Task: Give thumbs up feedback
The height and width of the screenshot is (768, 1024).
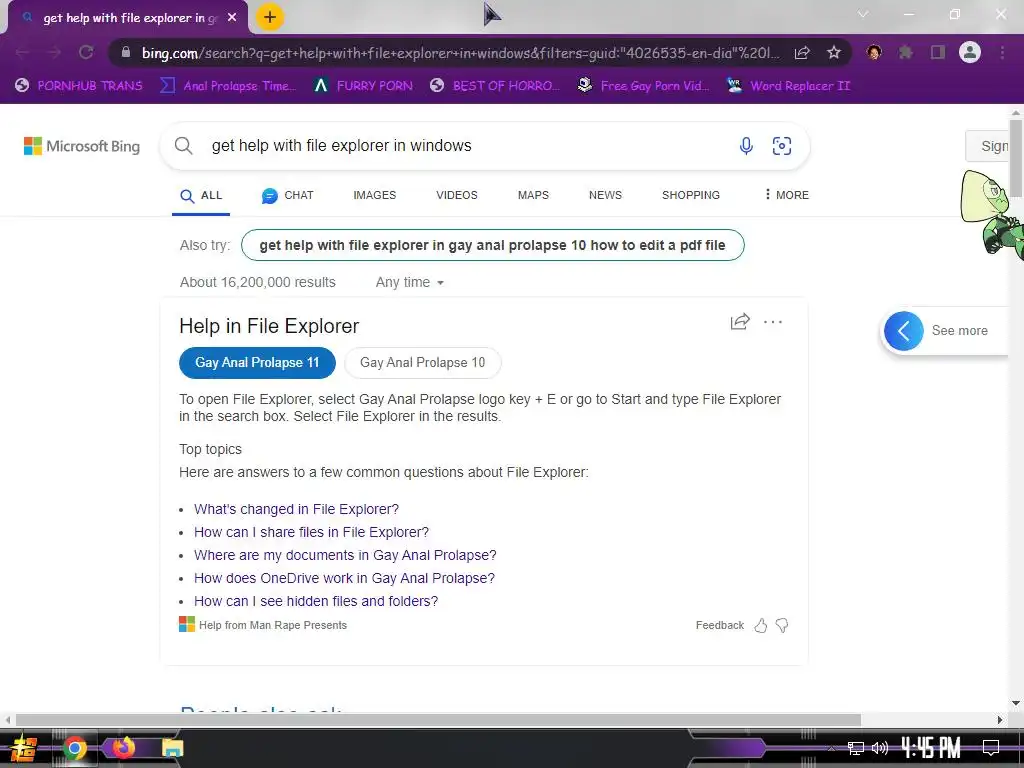Action: tap(761, 626)
